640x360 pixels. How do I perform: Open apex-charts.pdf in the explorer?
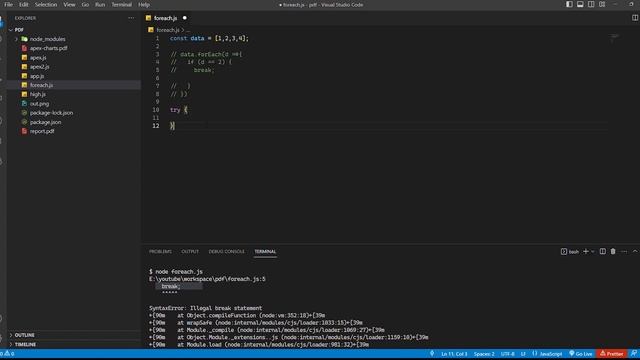point(48,48)
